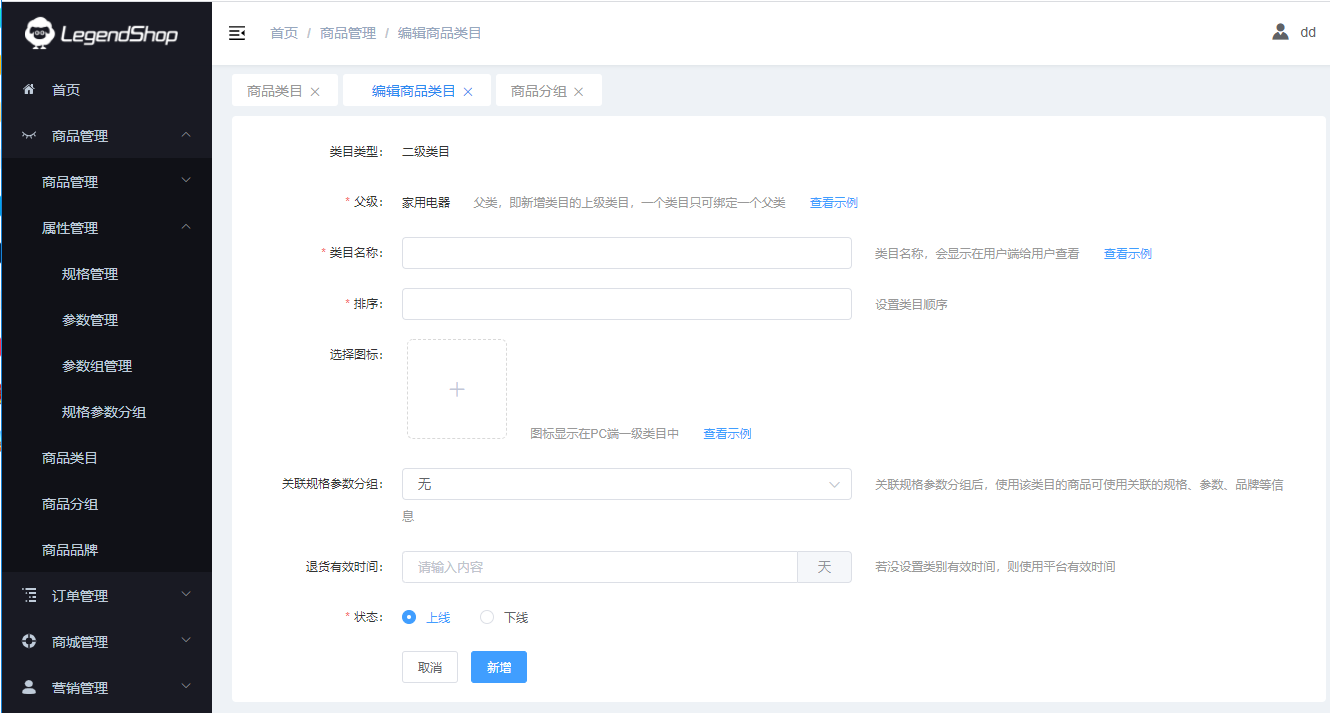Collapse sidebar using the hamburger menu icon
1330x713 pixels.
pyautogui.click(x=237, y=33)
